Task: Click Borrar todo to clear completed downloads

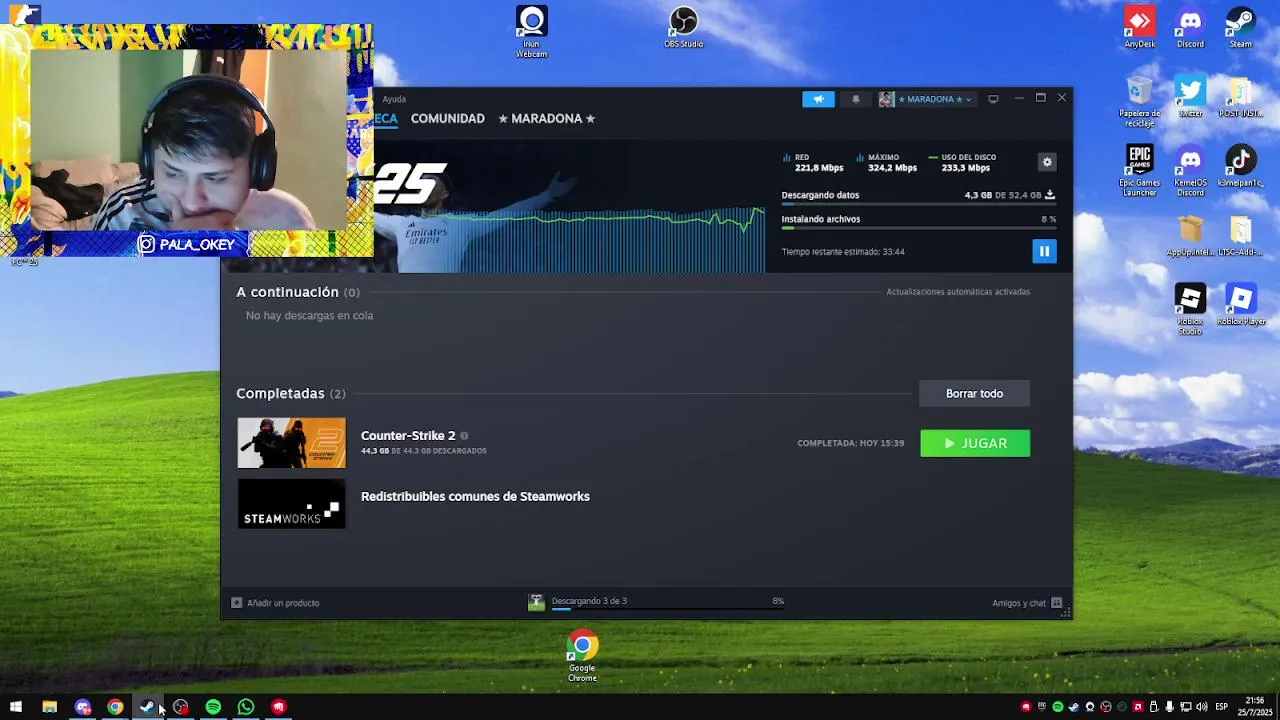Action: (974, 393)
